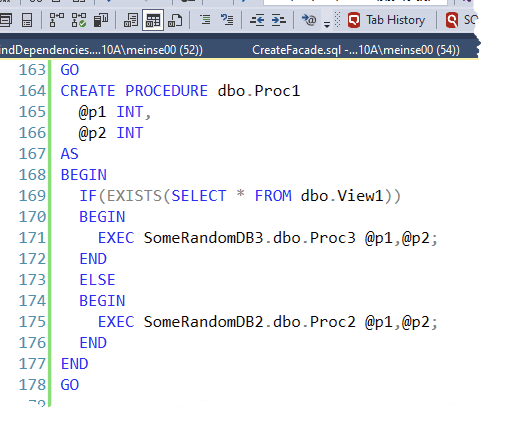Click line number 171 in the gutter
This screenshot has height=432, width=505.
click(x=32, y=238)
